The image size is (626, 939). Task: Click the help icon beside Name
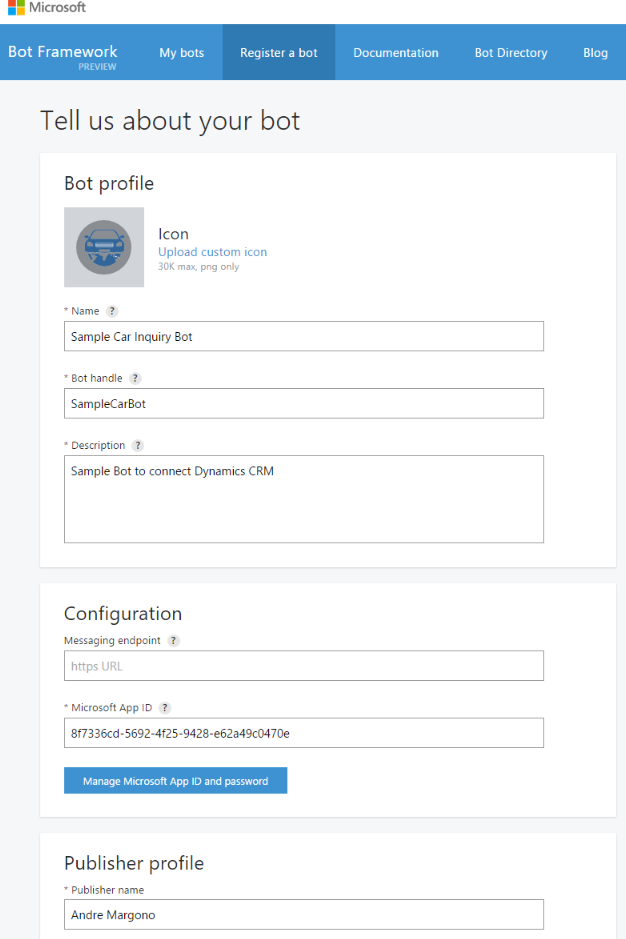[112, 311]
